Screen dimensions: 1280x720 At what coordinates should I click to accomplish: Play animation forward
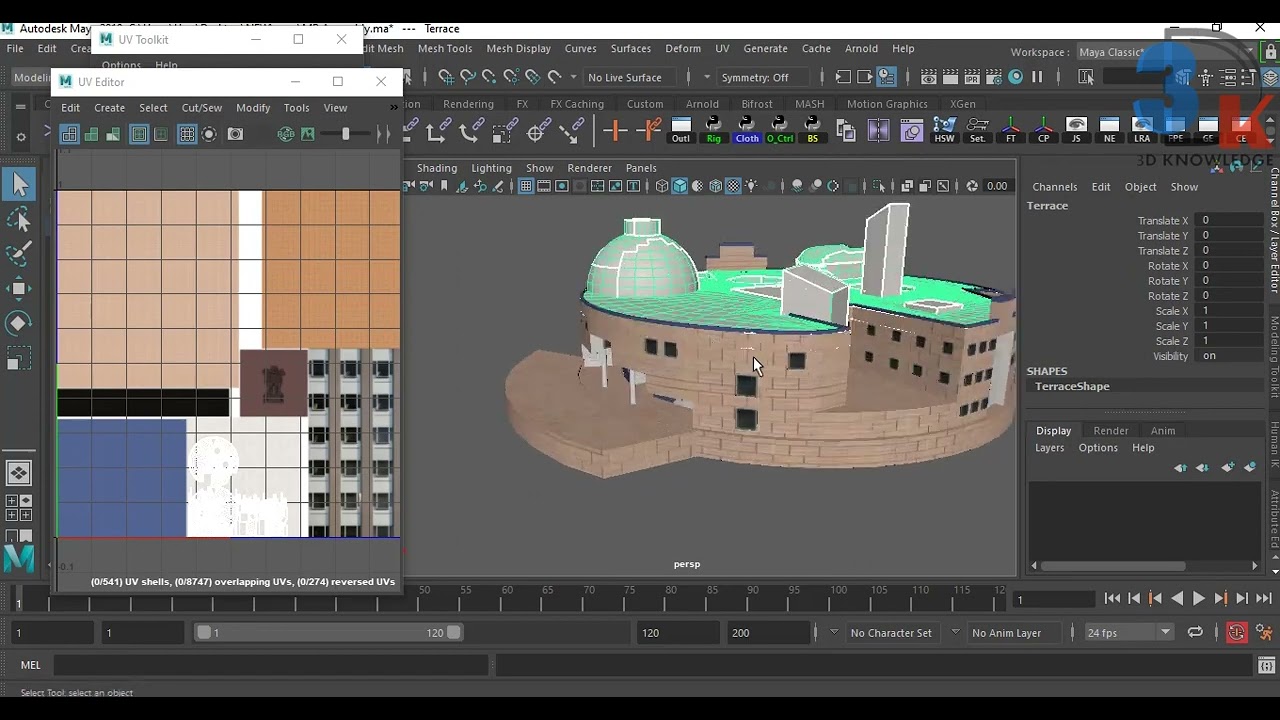coord(1199,598)
